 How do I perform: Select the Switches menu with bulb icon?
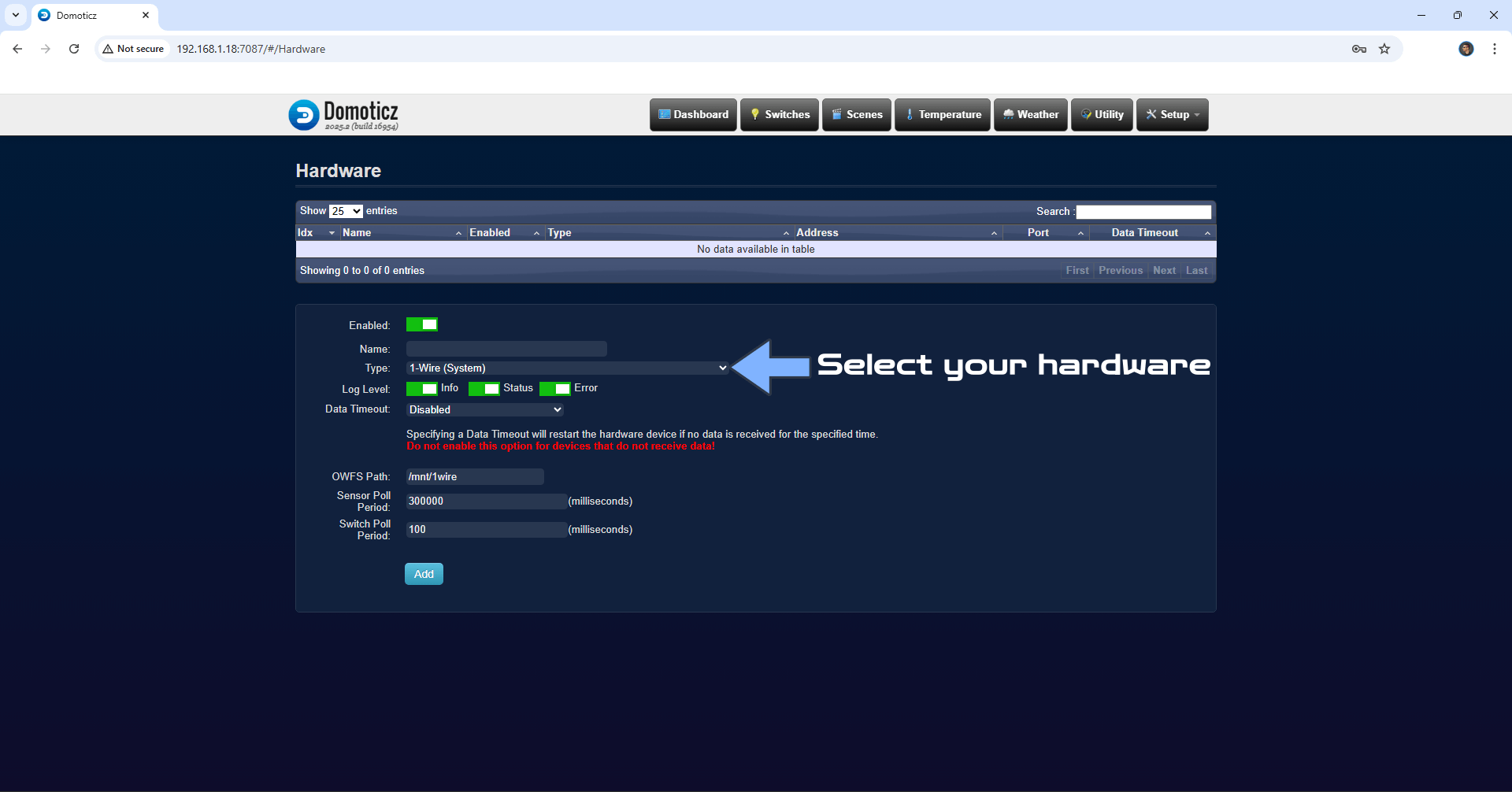pyautogui.click(x=779, y=114)
